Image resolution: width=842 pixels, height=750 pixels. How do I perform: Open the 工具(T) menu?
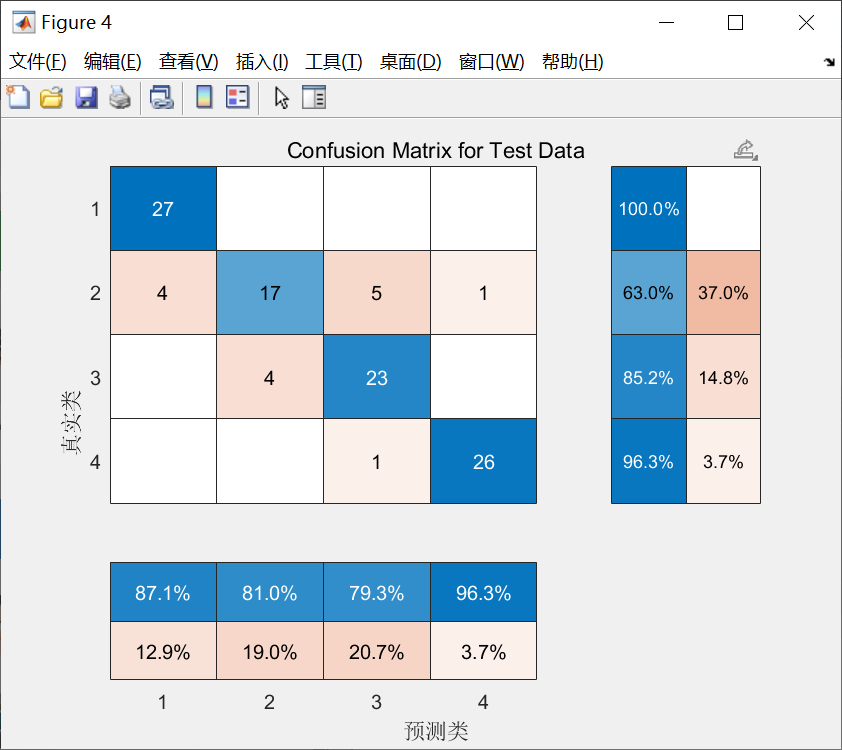point(334,62)
